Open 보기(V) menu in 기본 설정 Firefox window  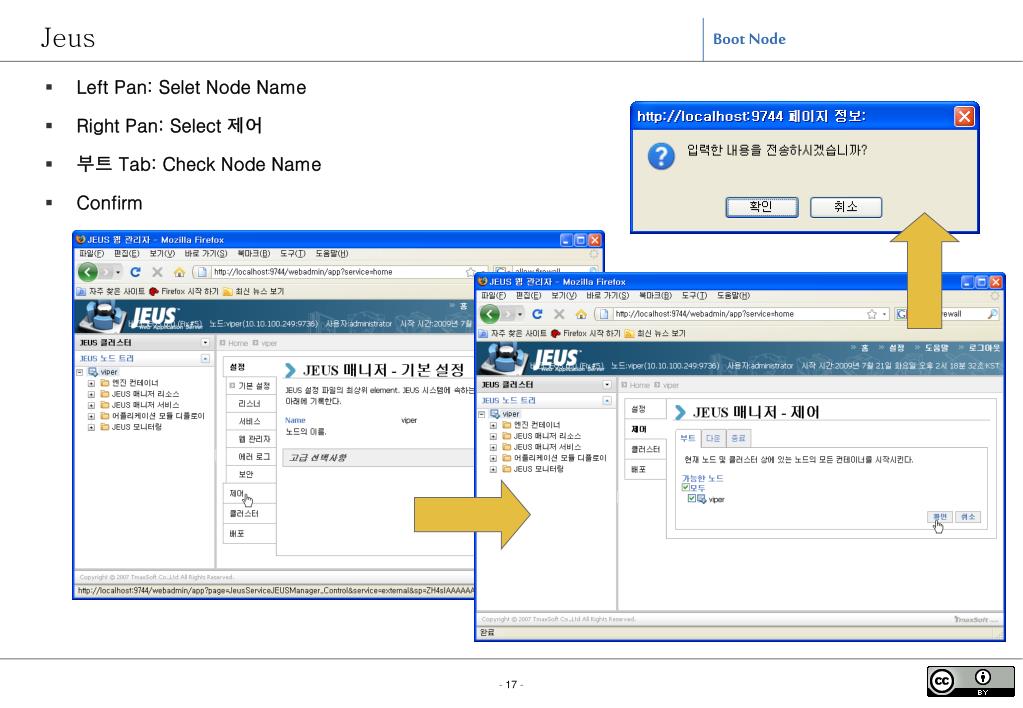(162, 254)
